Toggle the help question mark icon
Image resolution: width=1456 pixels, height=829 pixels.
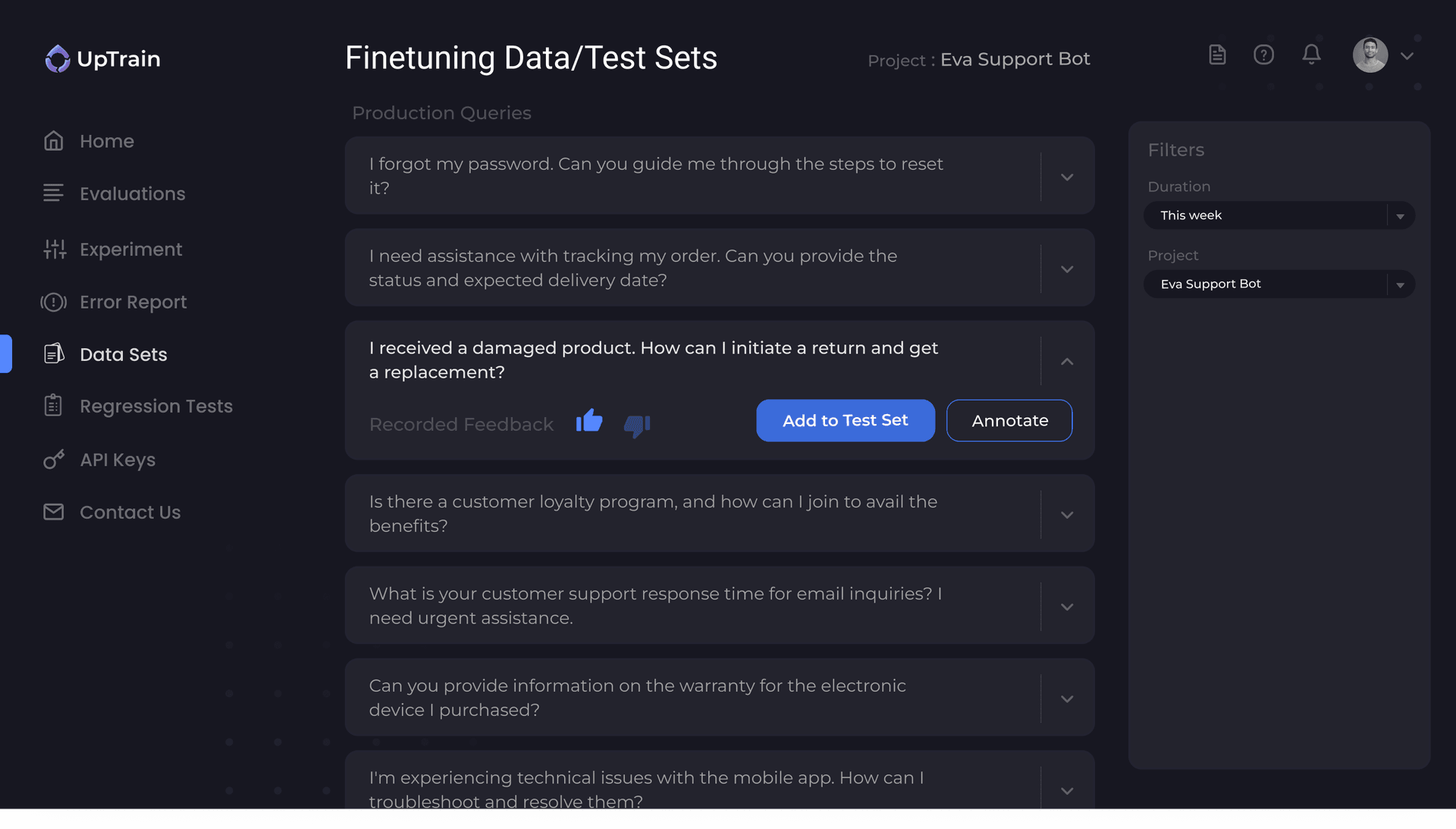(1263, 54)
